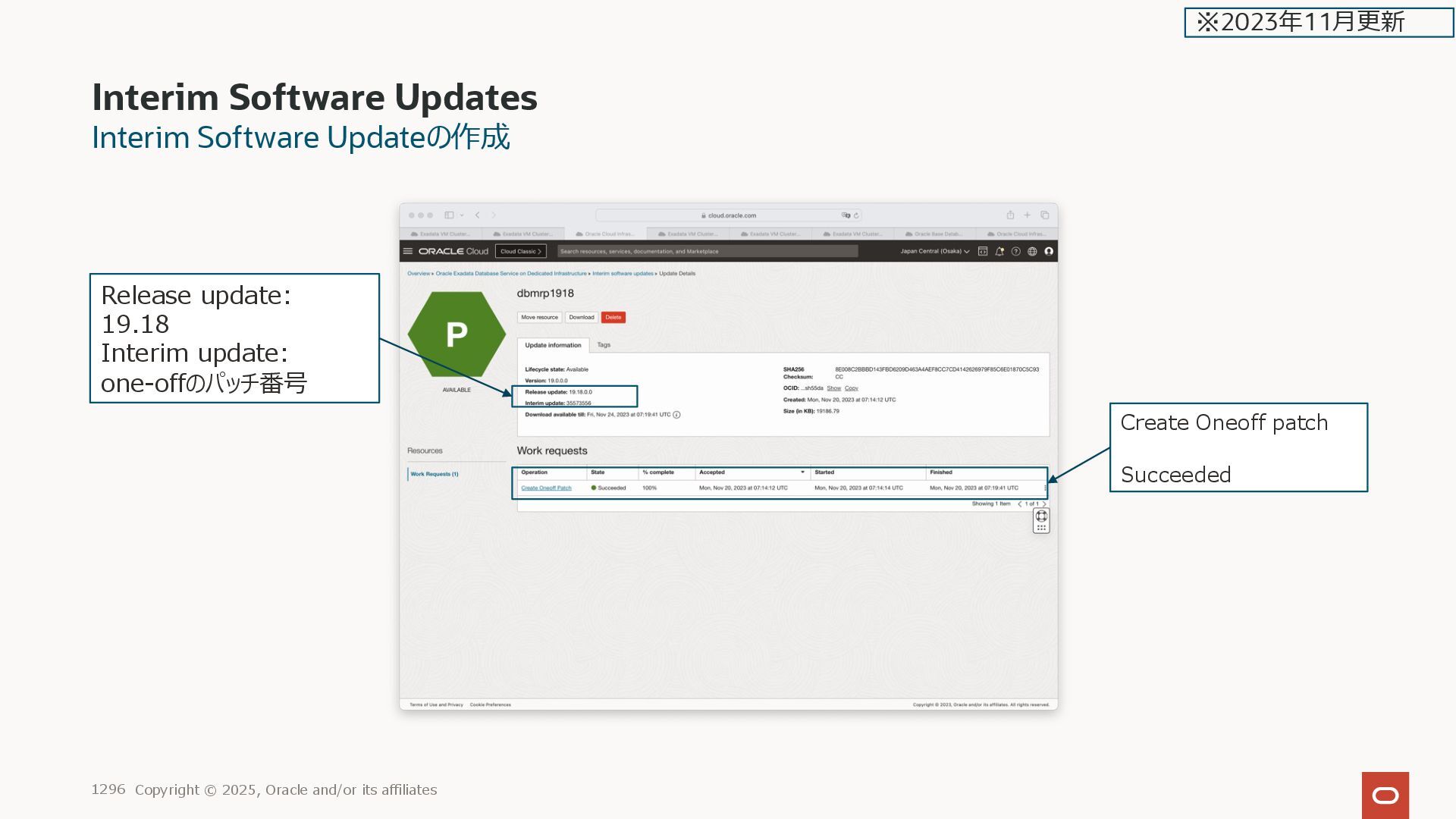Click the Download button
The width and height of the screenshot is (1456, 819).
pos(582,318)
